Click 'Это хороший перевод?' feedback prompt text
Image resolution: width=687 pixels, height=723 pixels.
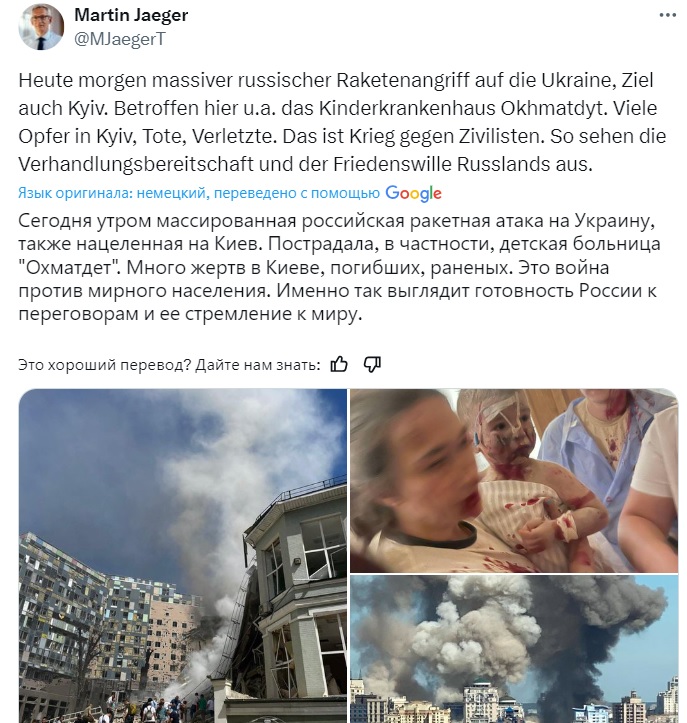[104, 365]
